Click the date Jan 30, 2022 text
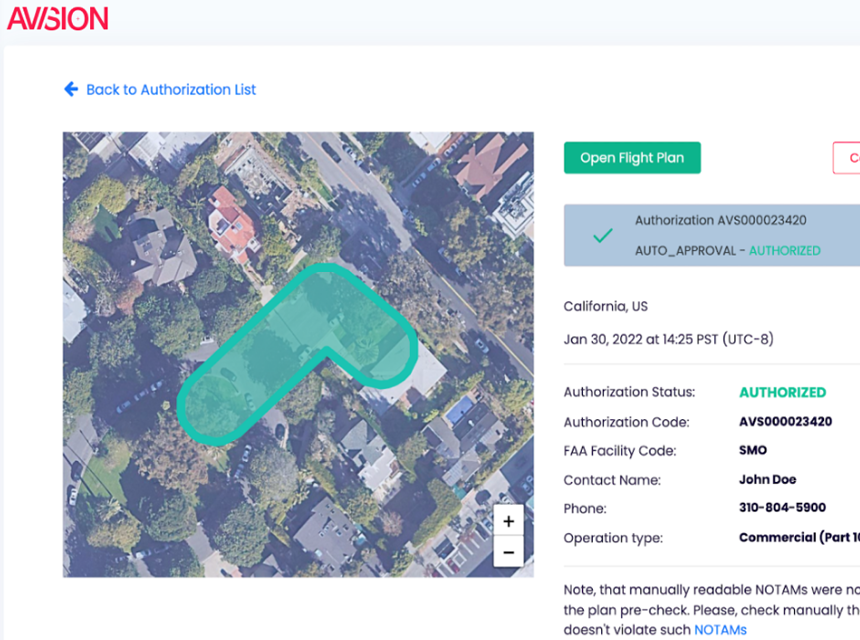The image size is (860, 640). 669,339
